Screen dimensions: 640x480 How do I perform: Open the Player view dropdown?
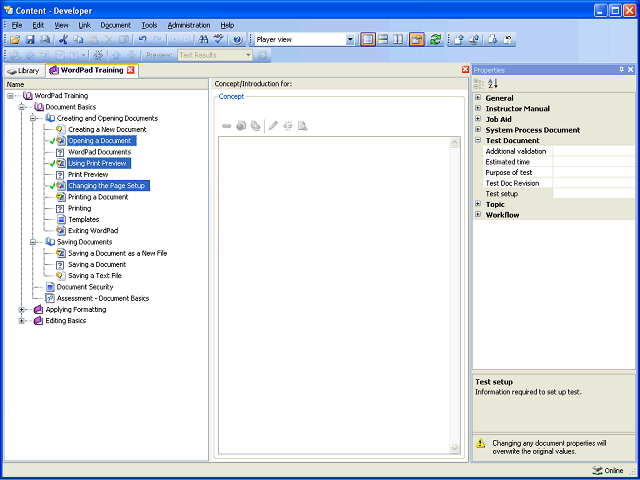(x=350, y=40)
